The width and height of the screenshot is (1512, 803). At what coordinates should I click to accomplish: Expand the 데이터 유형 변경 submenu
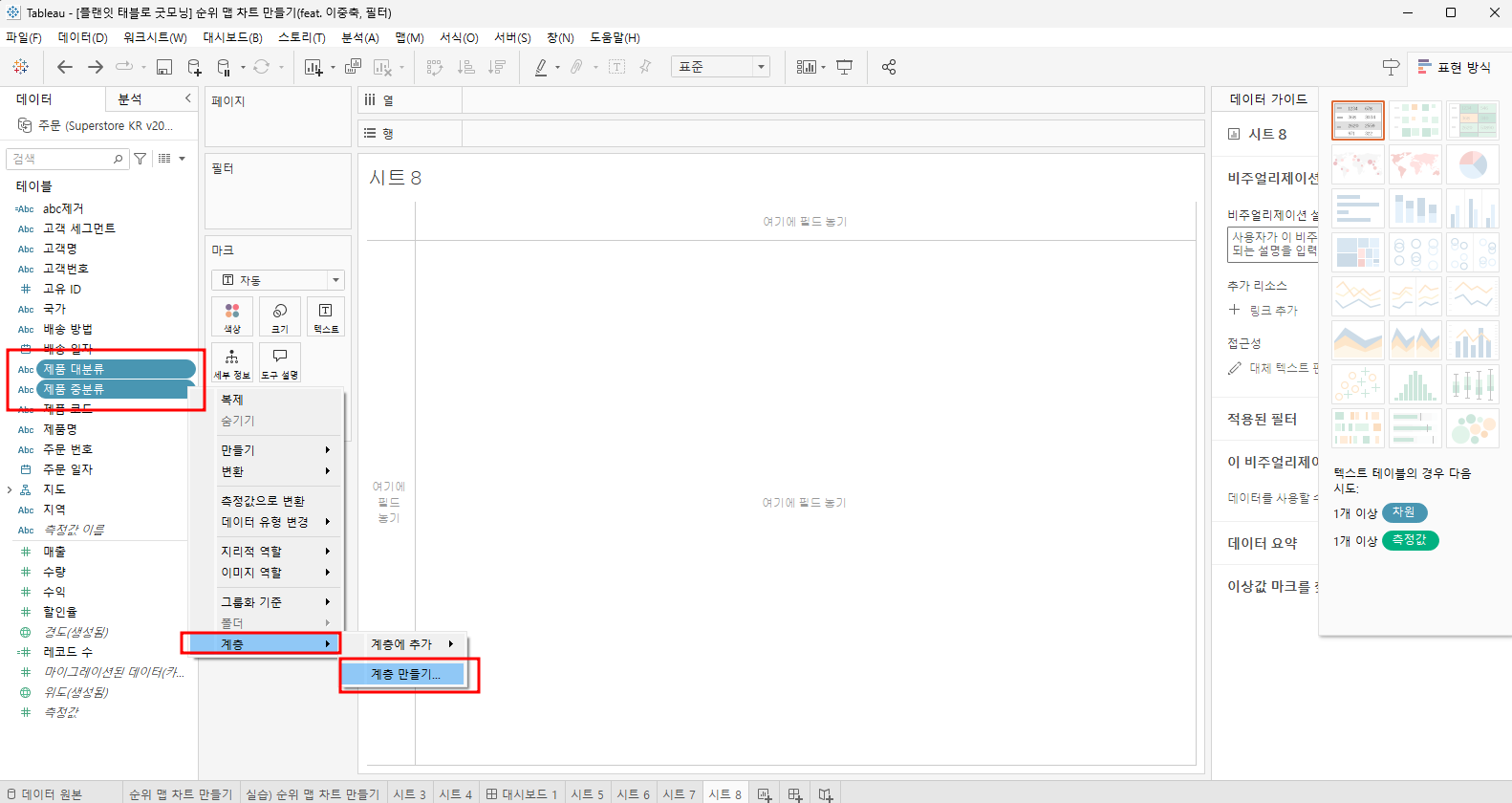(x=275, y=522)
